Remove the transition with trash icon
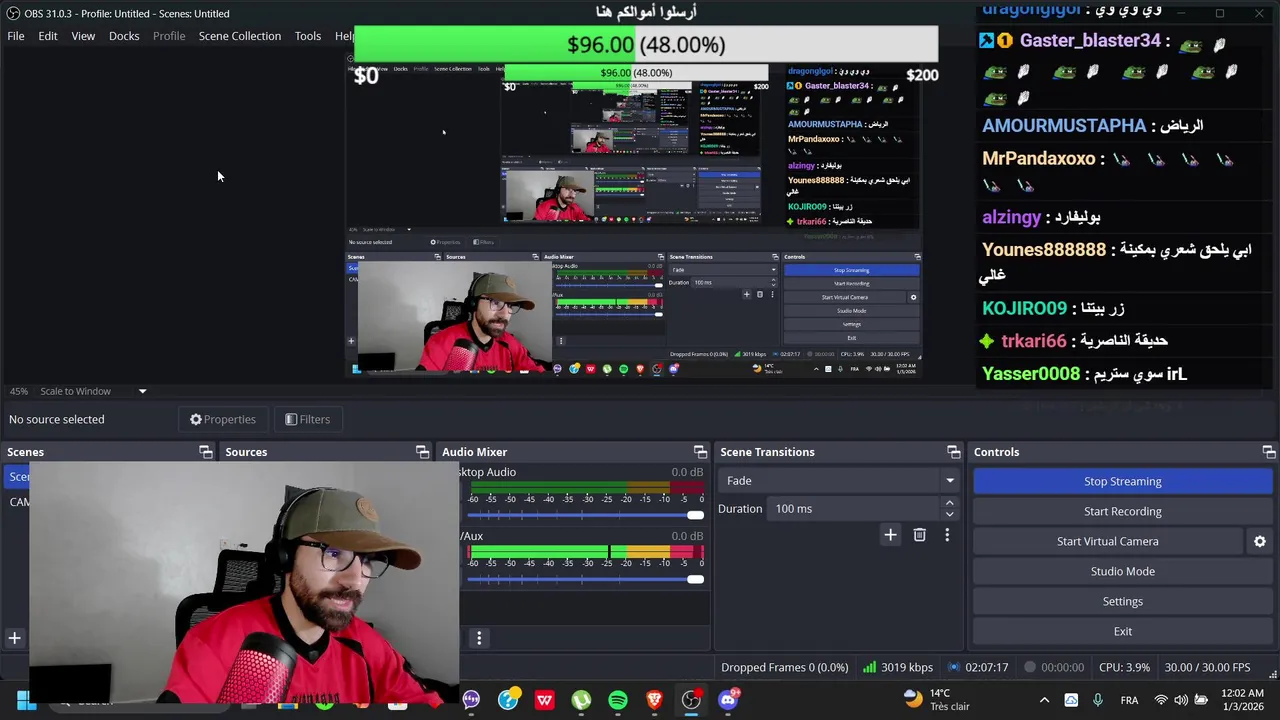 [x=919, y=535]
